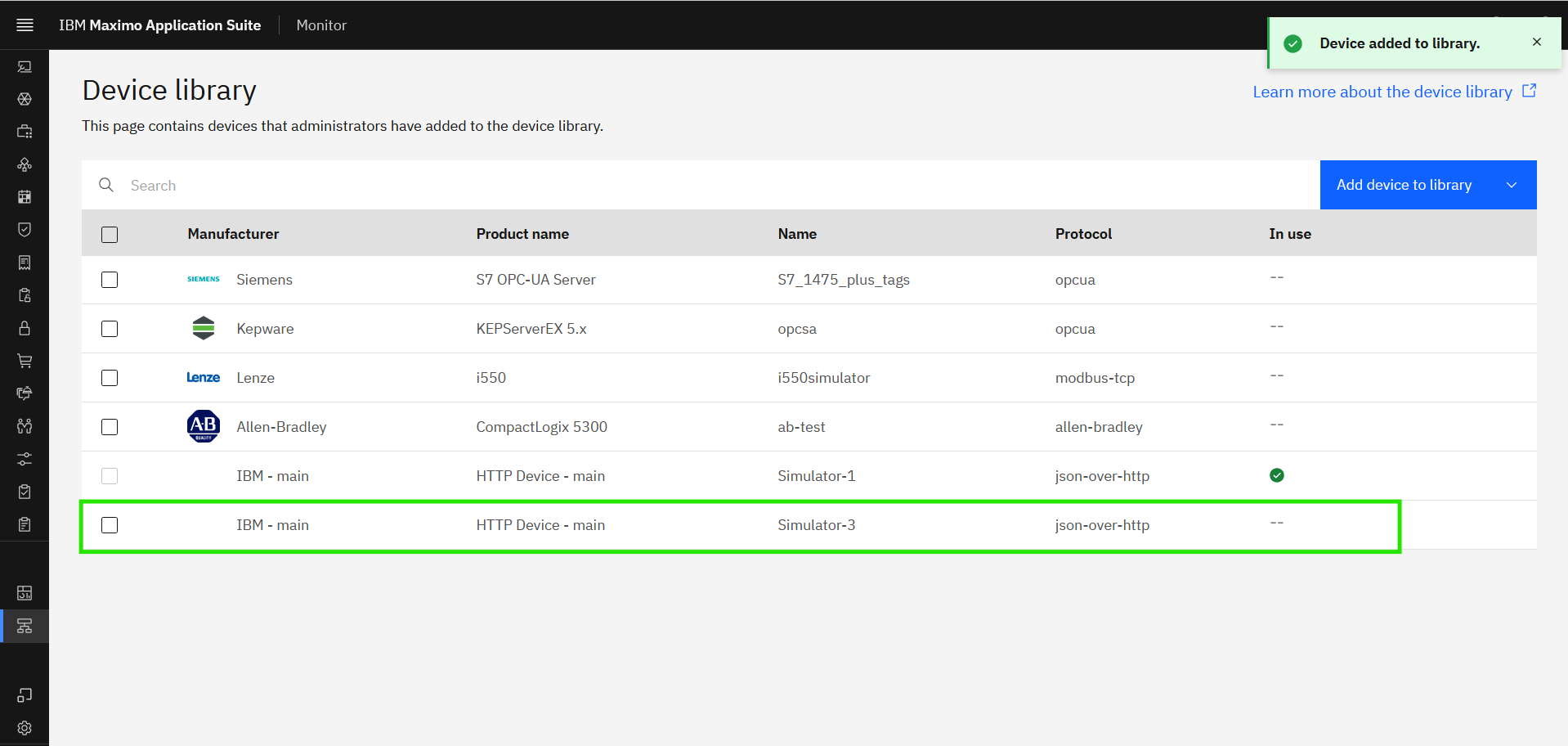This screenshot has width=1568, height=746.
Task: Select the Lenze row checkbox
Action: (110, 378)
